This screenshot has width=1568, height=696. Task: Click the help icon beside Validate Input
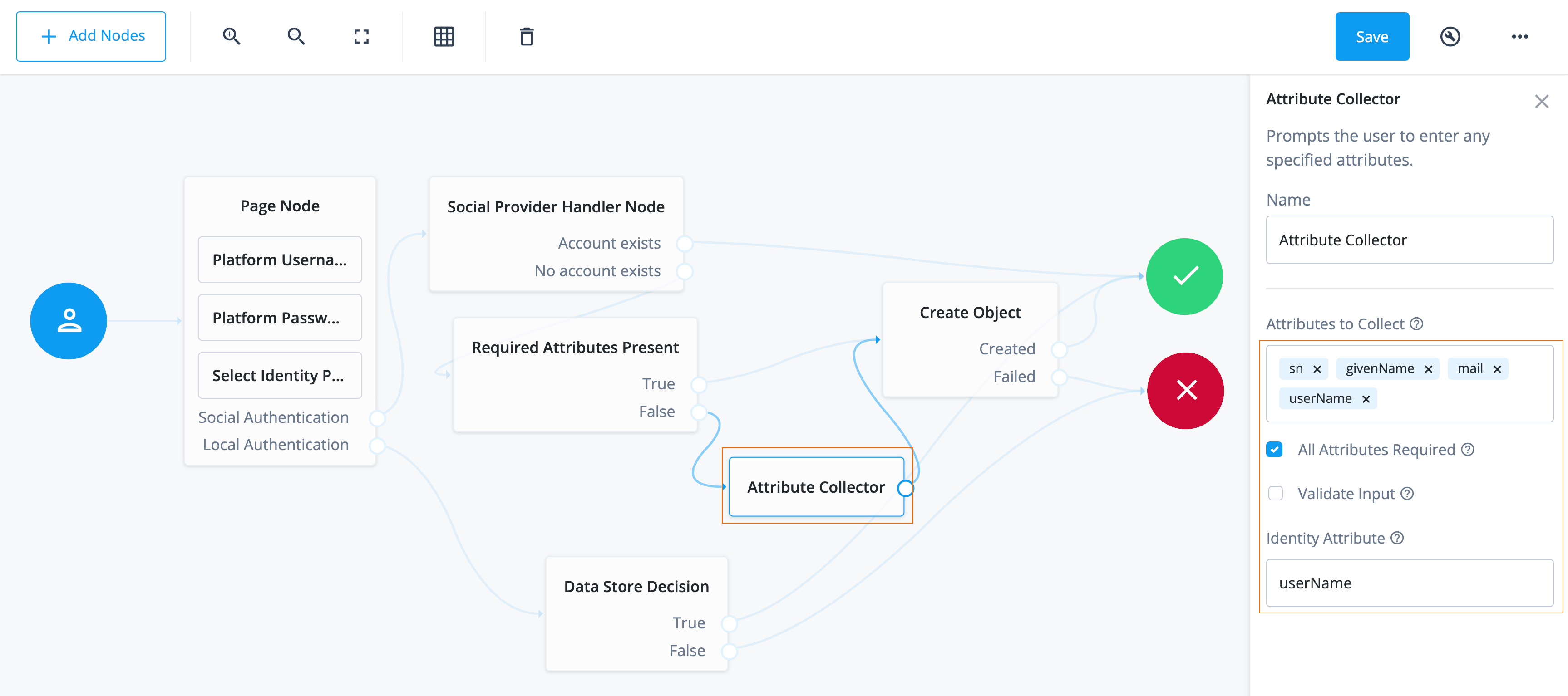1408,493
